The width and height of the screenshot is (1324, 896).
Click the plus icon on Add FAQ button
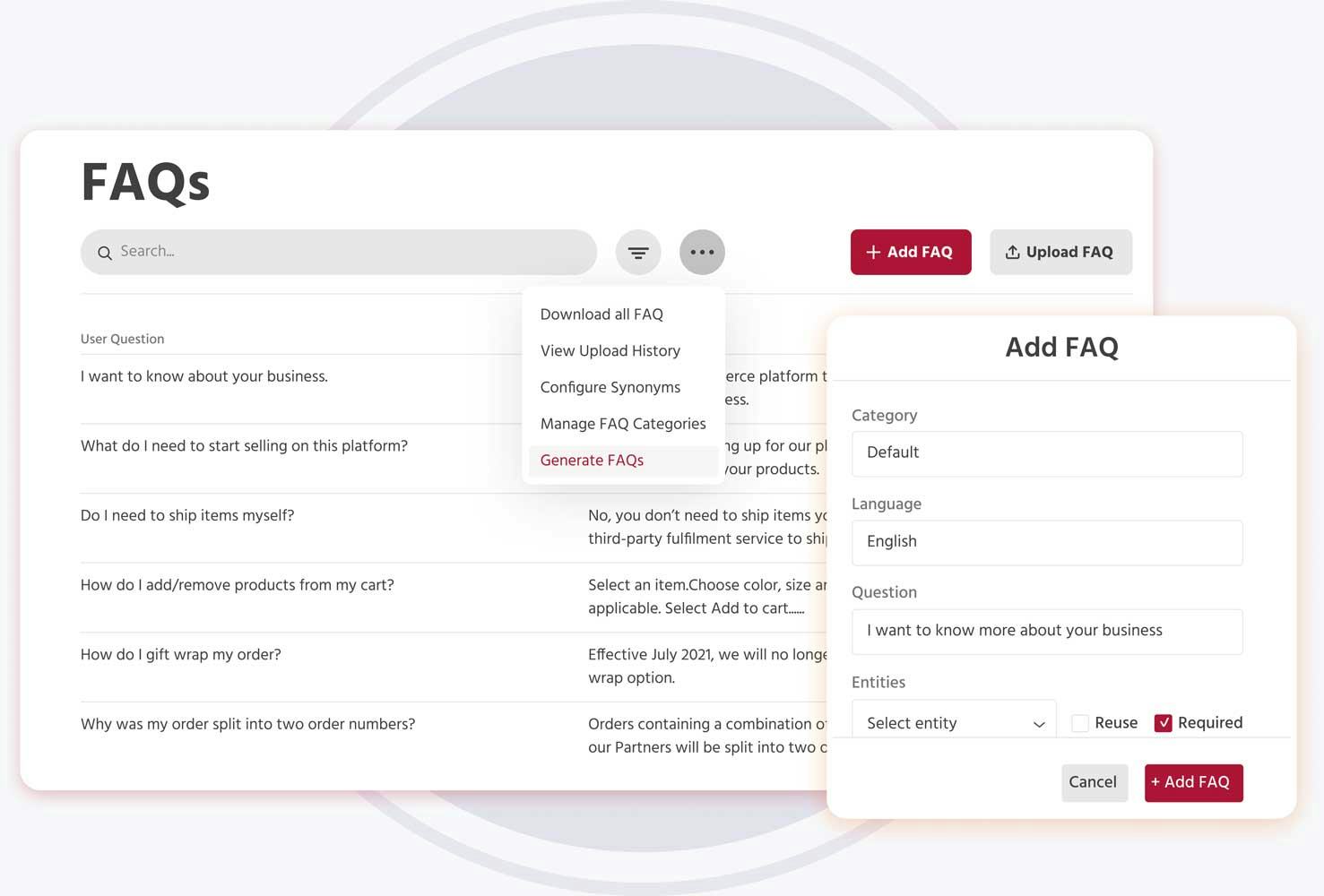tap(874, 252)
